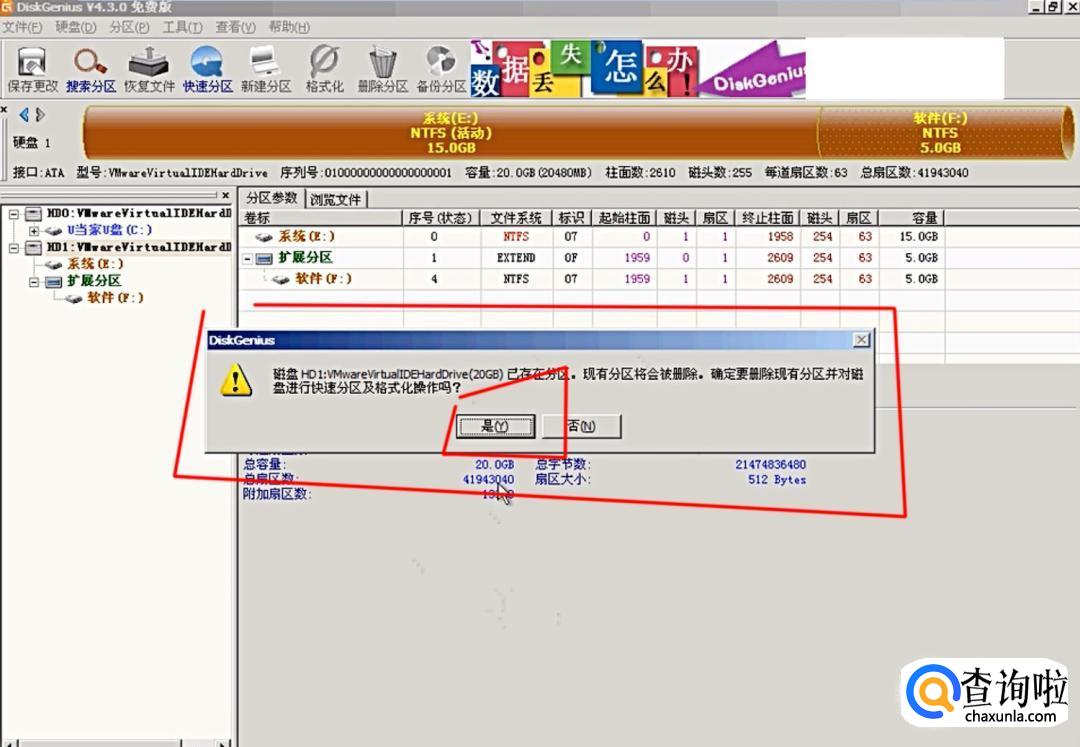
Task: Select the 扩展分区 row in partition table
Action: coord(592,257)
